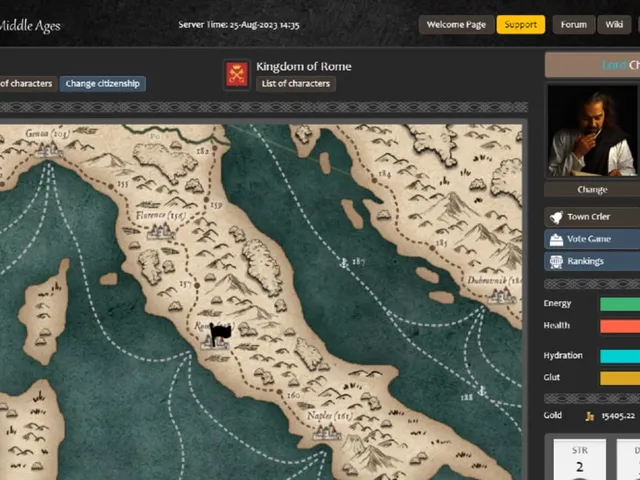640x480 pixels.
Task: Click Change citizenship button
Action: 102,84
